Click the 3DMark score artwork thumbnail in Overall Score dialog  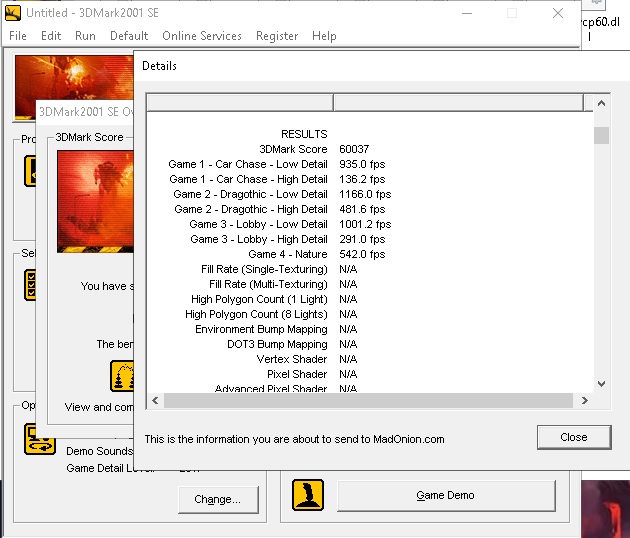click(95, 201)
